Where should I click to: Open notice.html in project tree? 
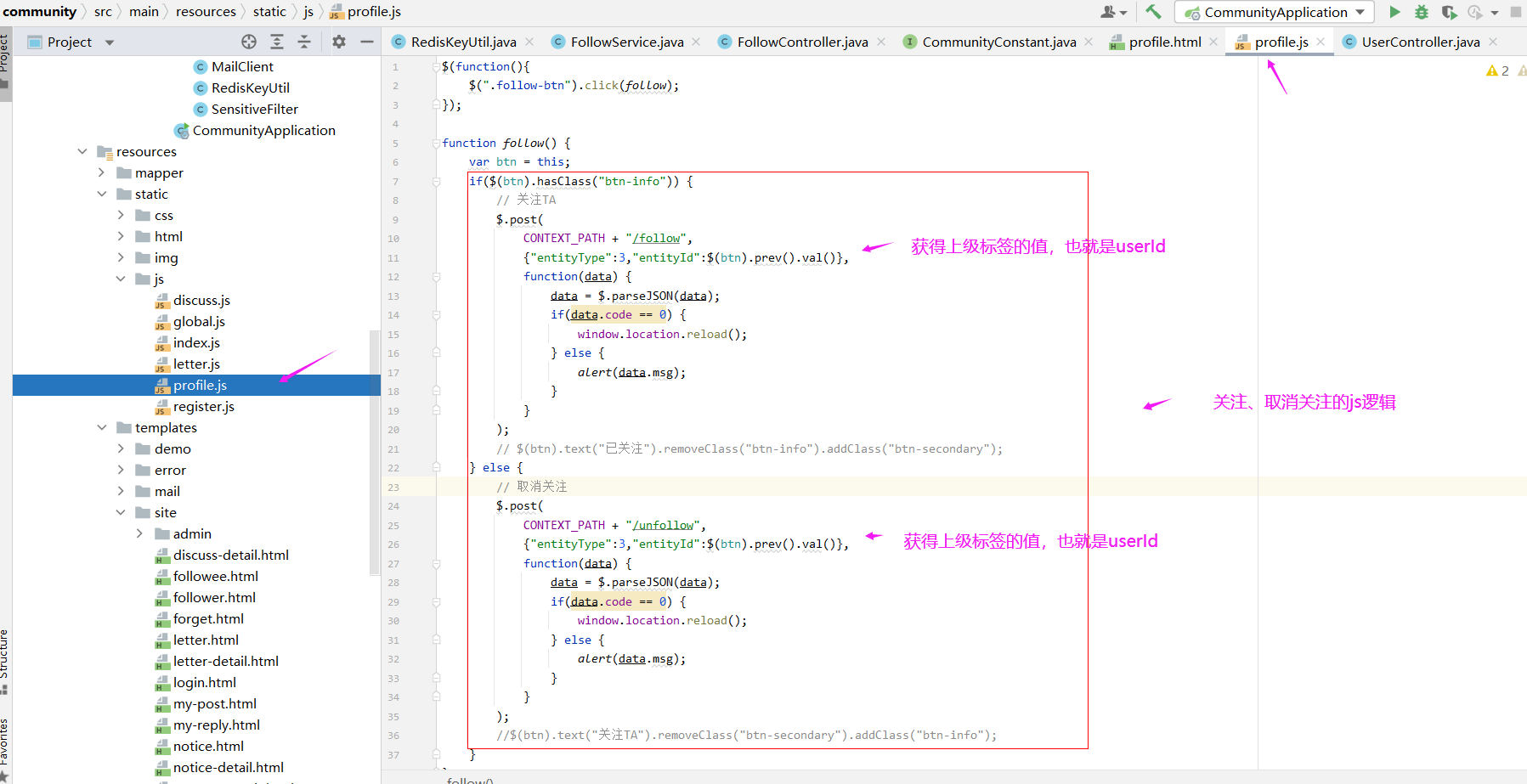pos(208,746)
